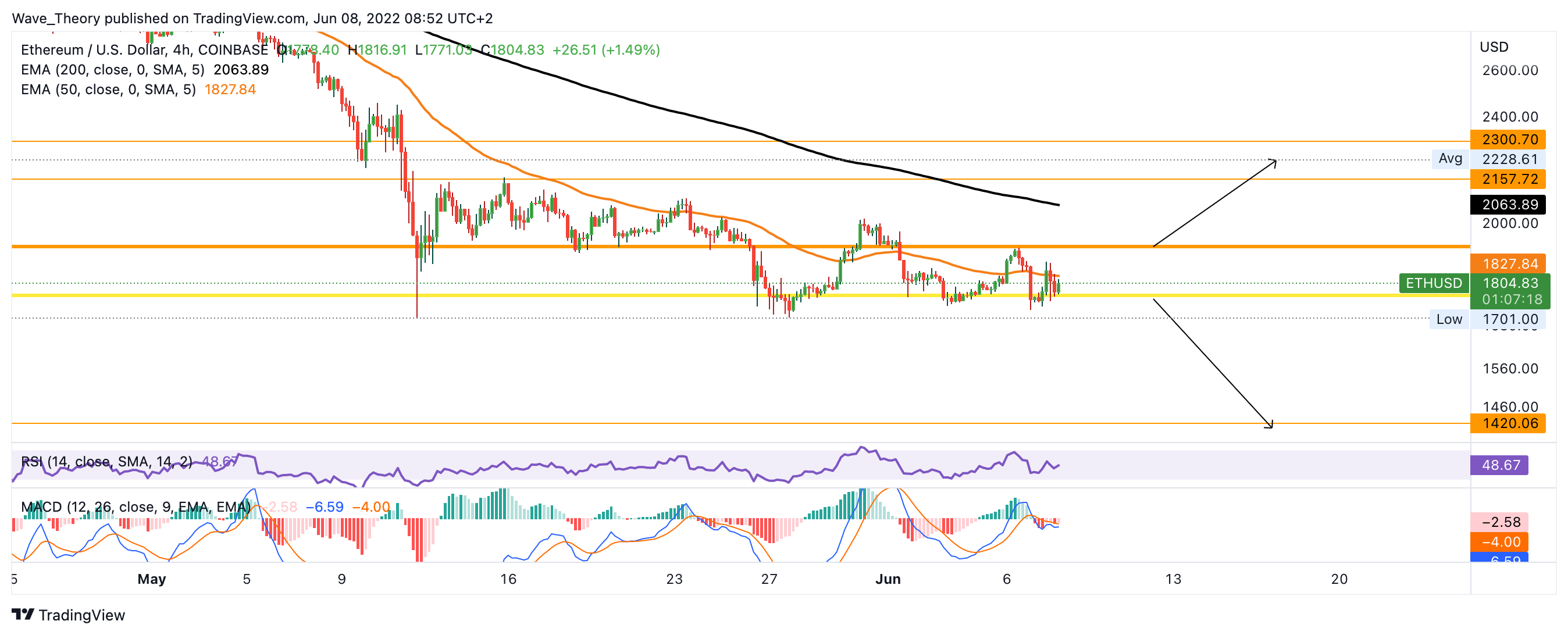Click the Low price tag label
1568x635 pixels.
[1449, 319]
